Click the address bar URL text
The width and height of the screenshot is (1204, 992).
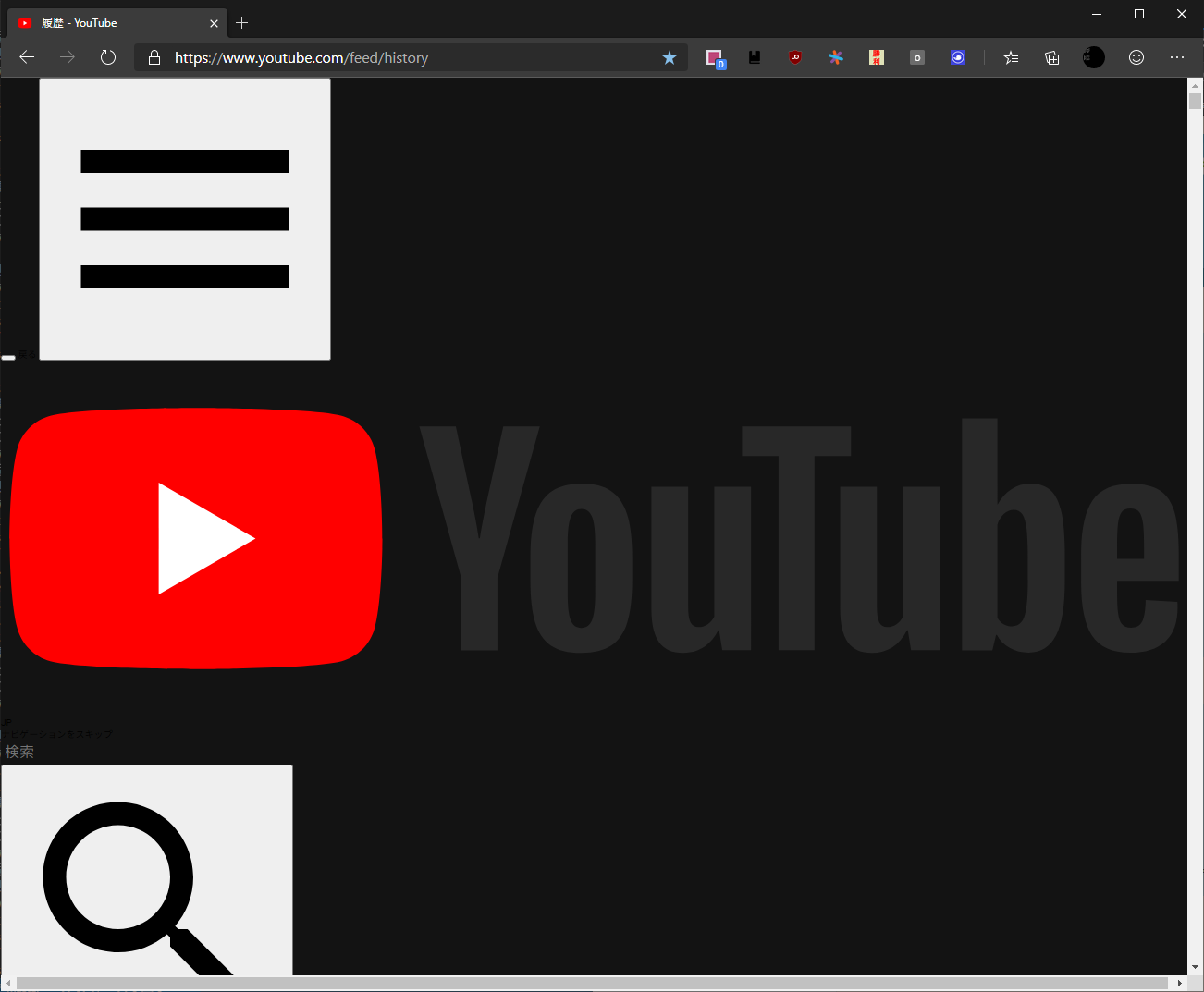[x=301, y=57]
